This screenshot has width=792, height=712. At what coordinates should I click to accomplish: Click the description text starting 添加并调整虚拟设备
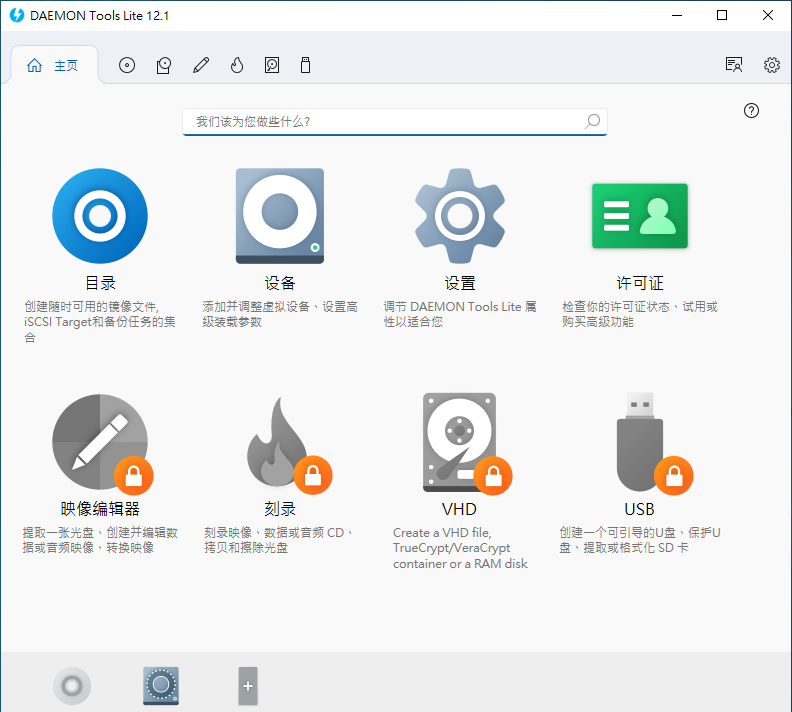click(280, 314)
